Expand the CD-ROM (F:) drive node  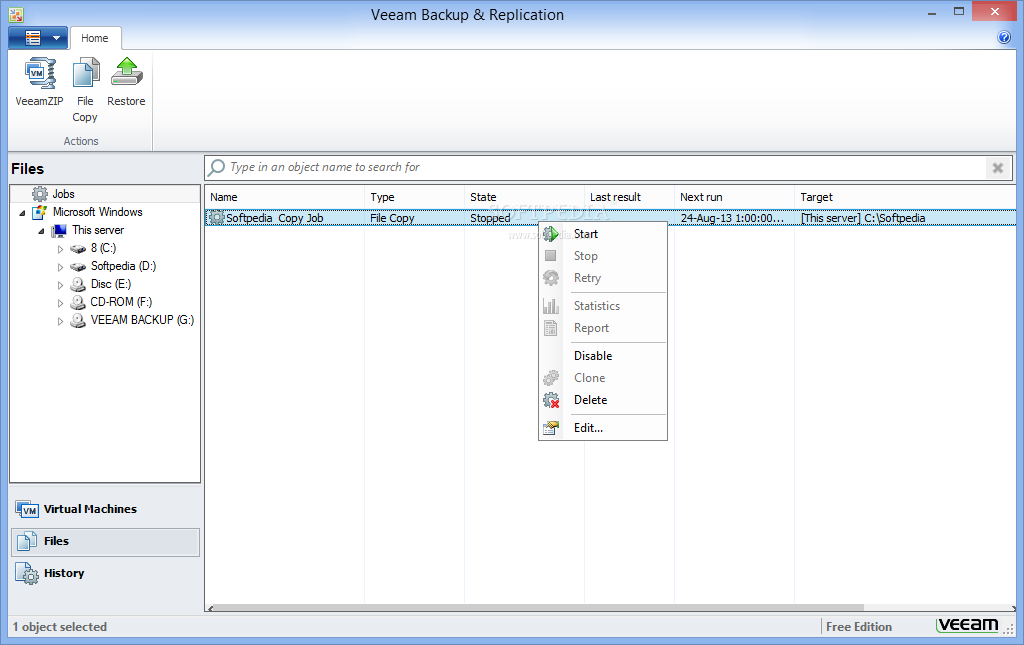click(x=60, y=303)
